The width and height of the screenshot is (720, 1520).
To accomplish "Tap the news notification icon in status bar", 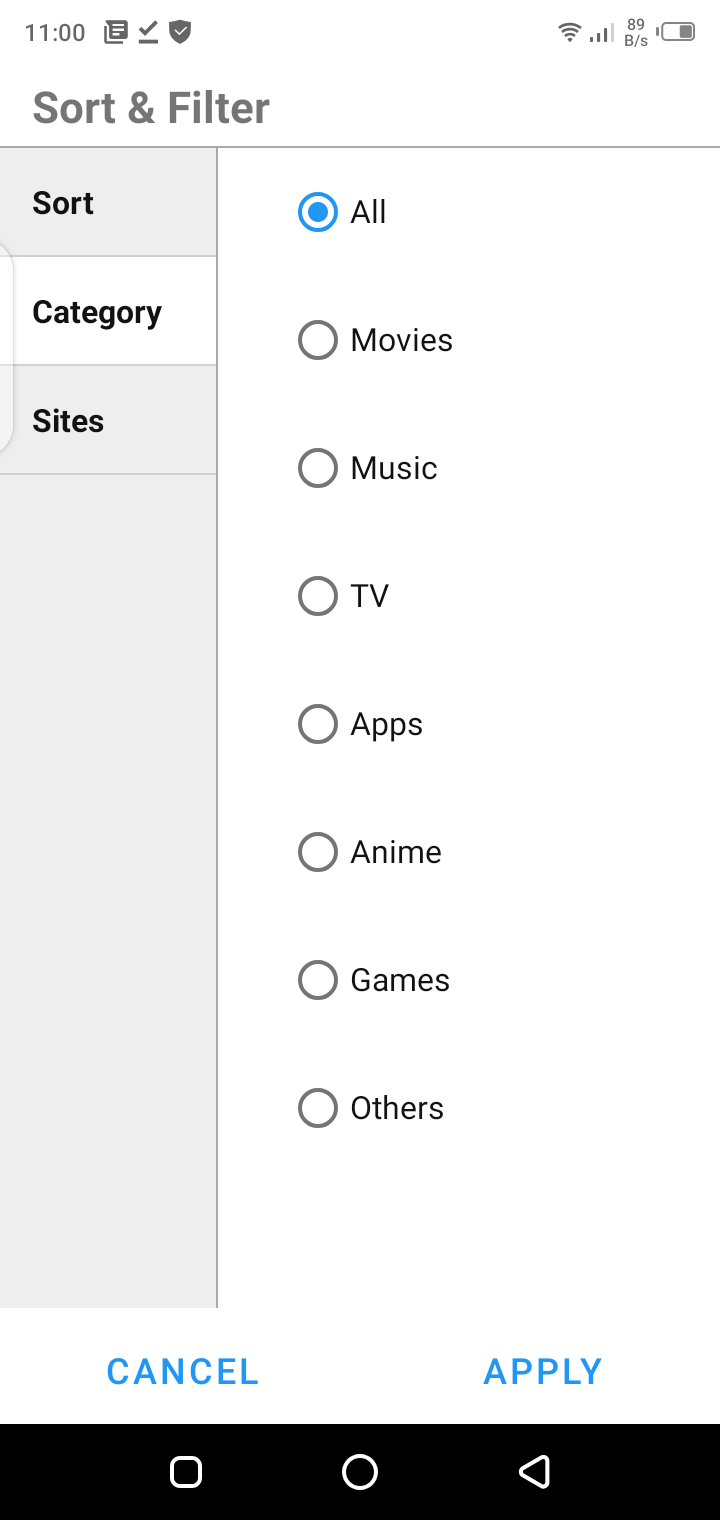I will click(x=116, y=32).
